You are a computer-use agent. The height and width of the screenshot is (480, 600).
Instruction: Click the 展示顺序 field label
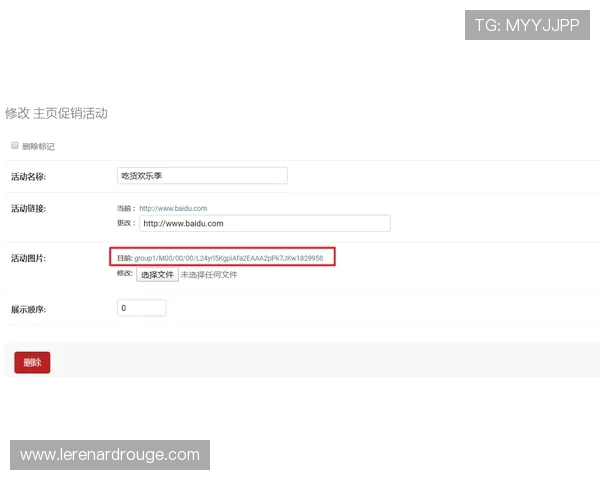point(29,309)
